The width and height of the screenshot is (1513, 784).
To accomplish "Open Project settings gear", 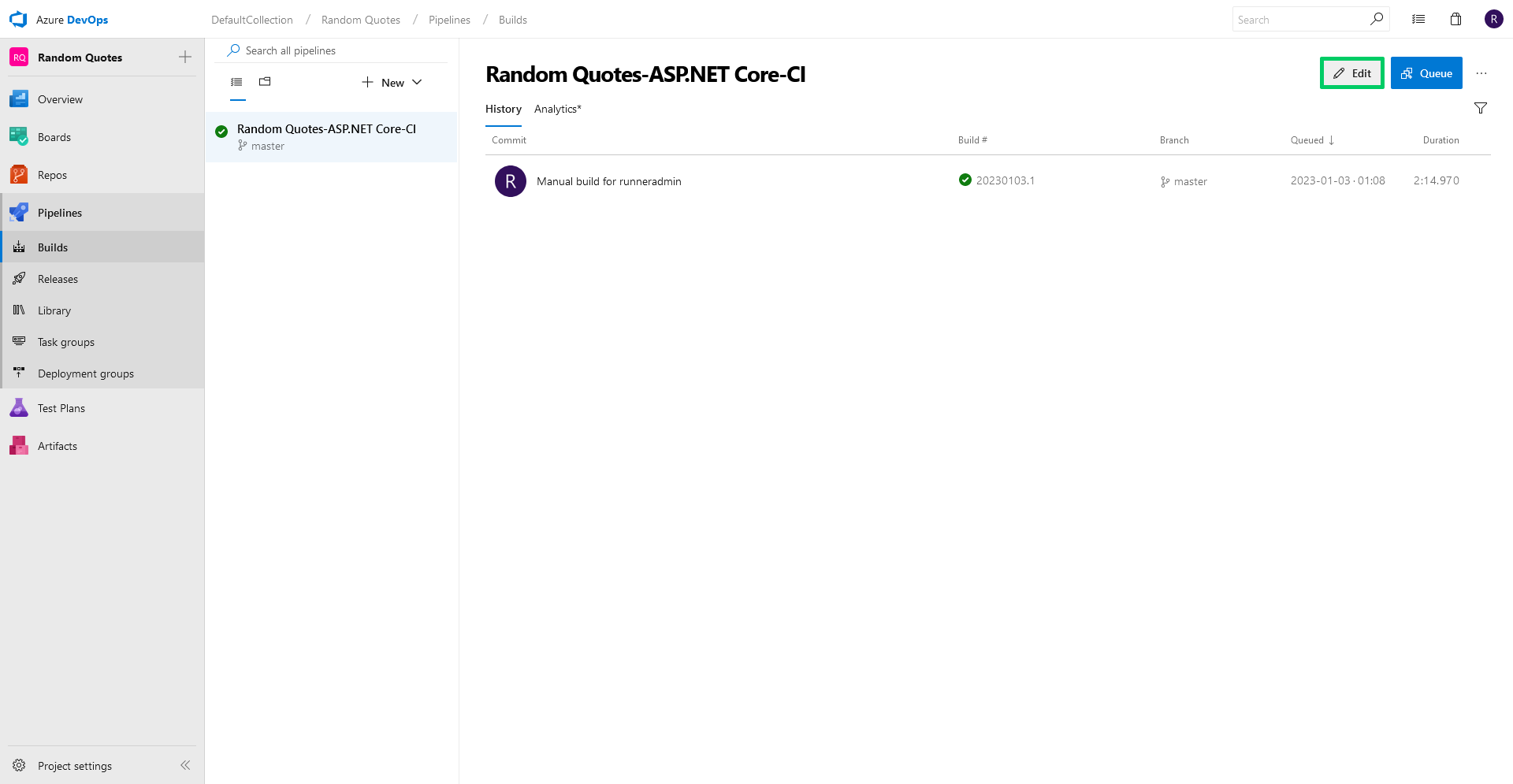I will (x=19, y=766).
